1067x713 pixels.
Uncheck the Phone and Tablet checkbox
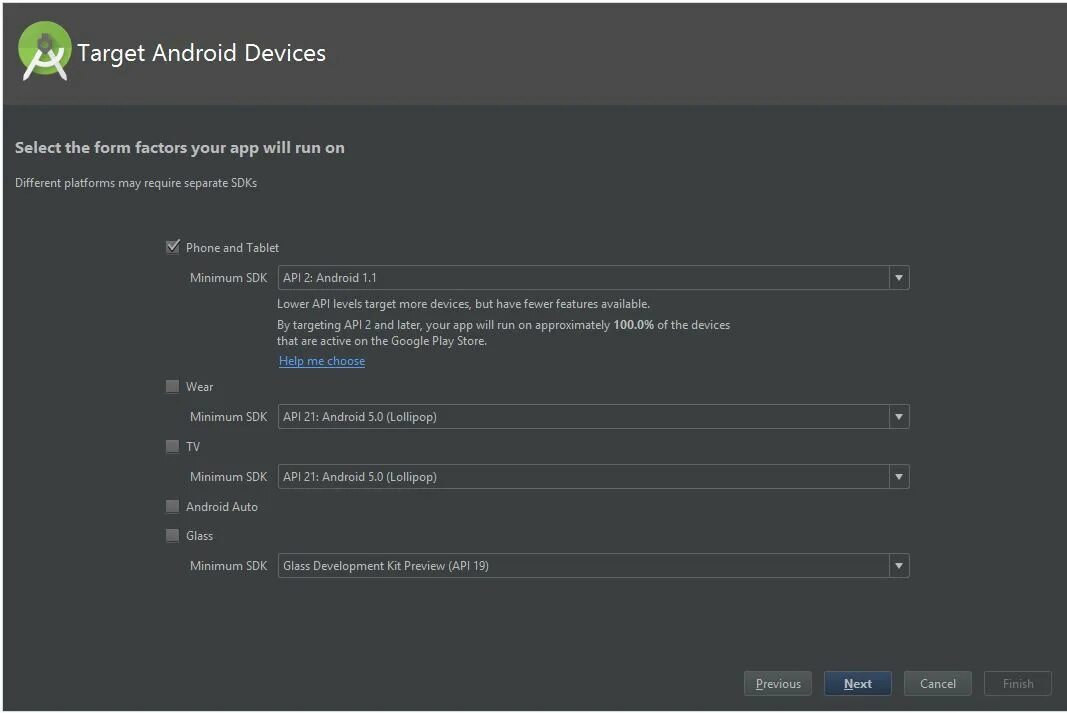coord(173,247)
